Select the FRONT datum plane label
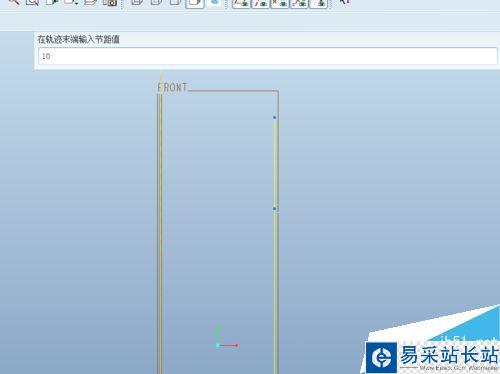 (172, 88)
